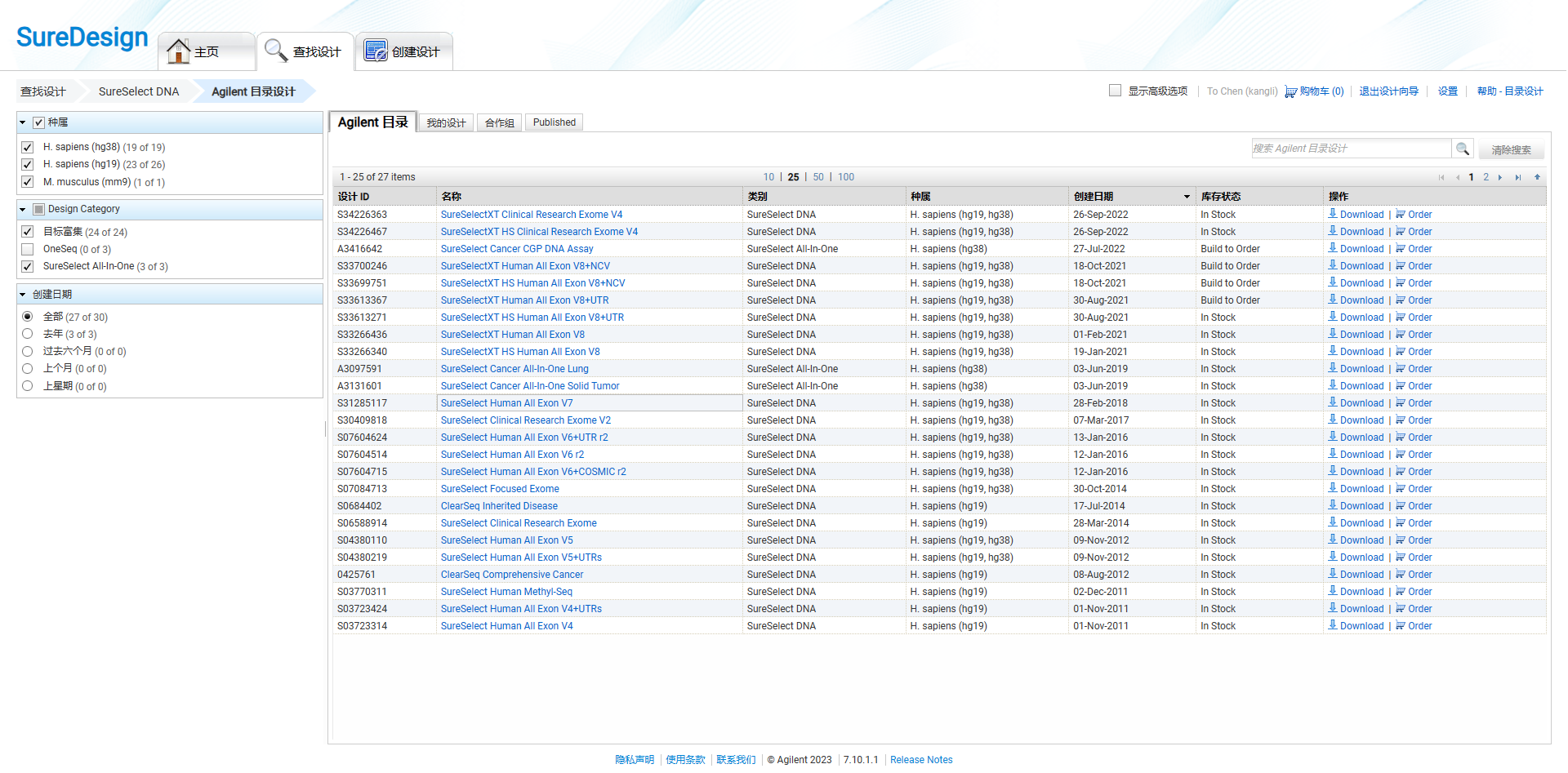
Task: Click the Order cart icon for S33700246
Action: pos(1401,266)
